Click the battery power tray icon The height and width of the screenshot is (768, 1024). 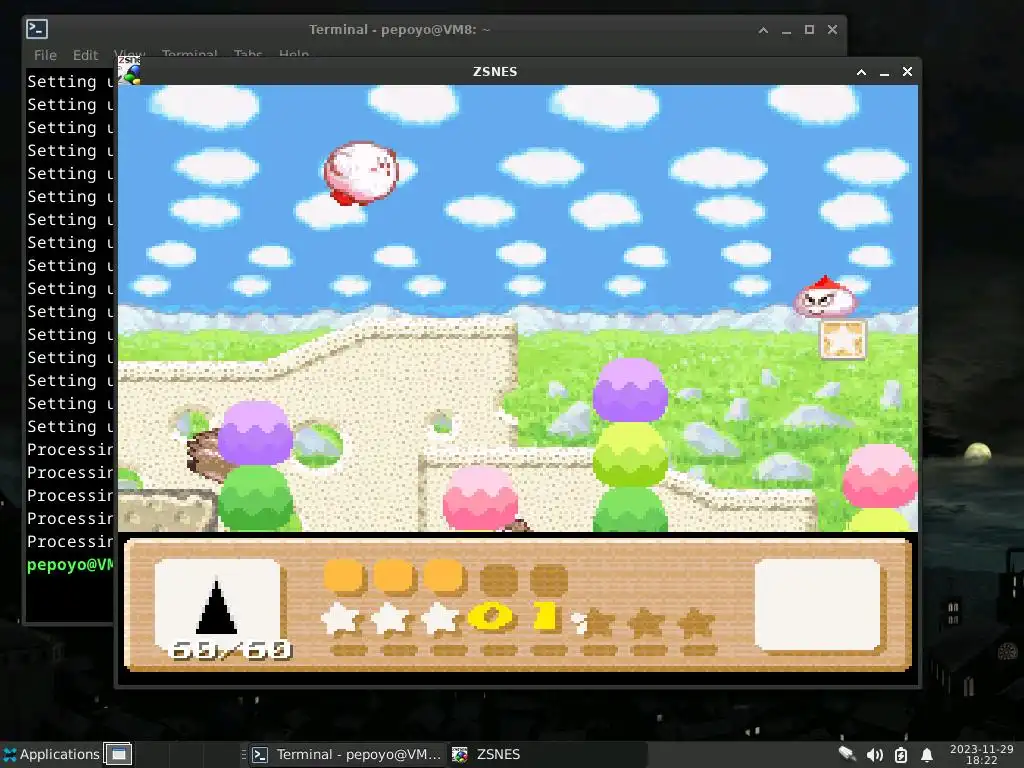(x=901, y=755)
